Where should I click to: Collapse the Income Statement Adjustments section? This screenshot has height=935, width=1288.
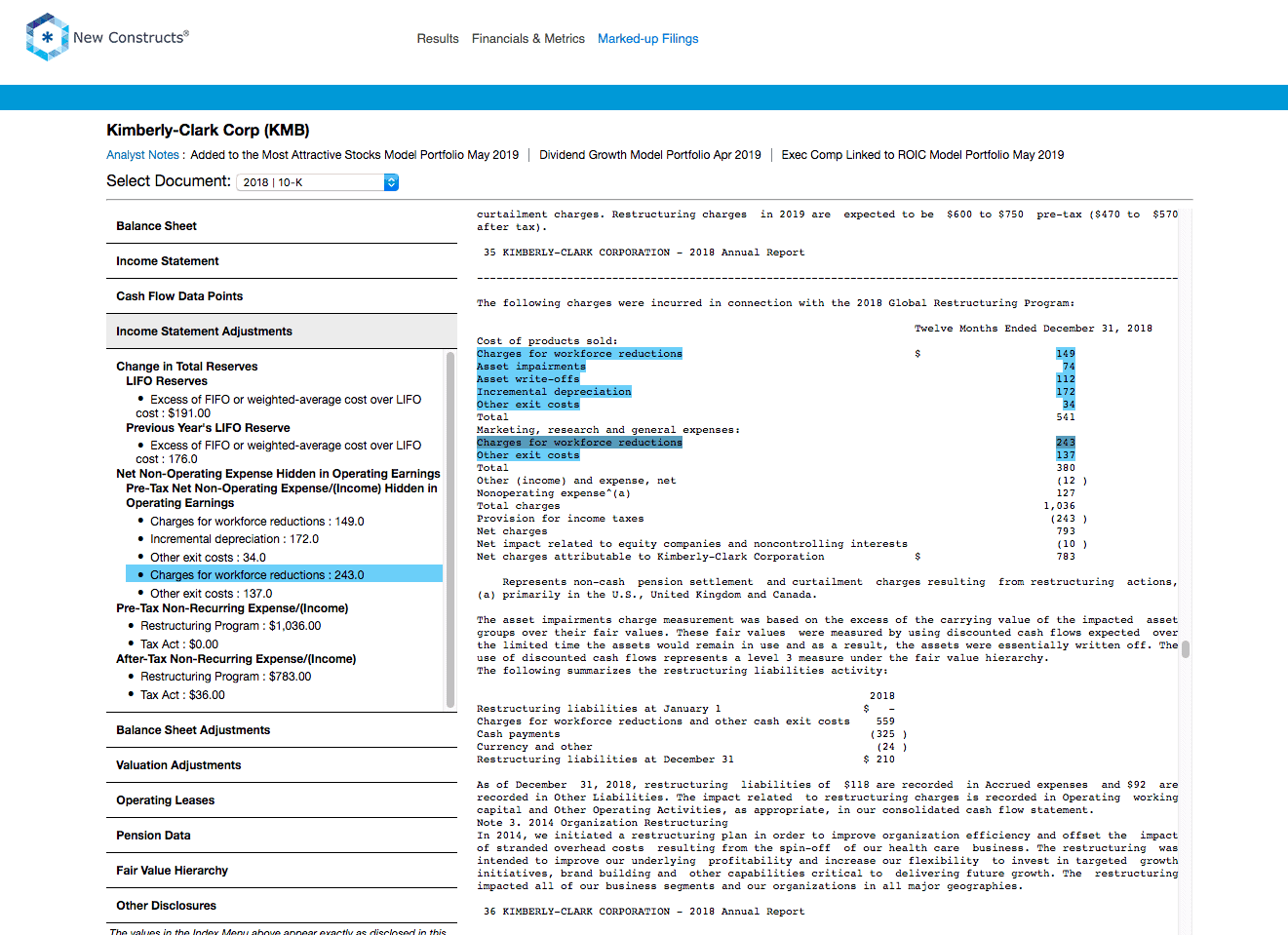pyautogui.click(x=282, y=331)
